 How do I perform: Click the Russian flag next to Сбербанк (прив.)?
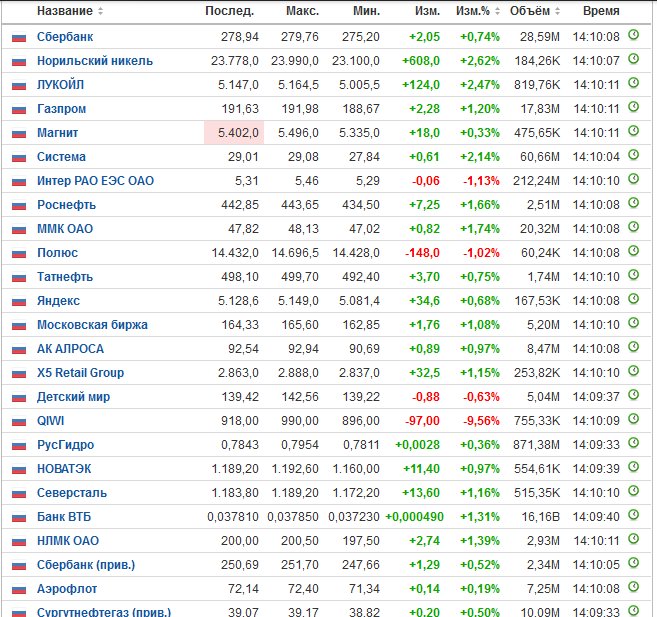pos(19,566)
